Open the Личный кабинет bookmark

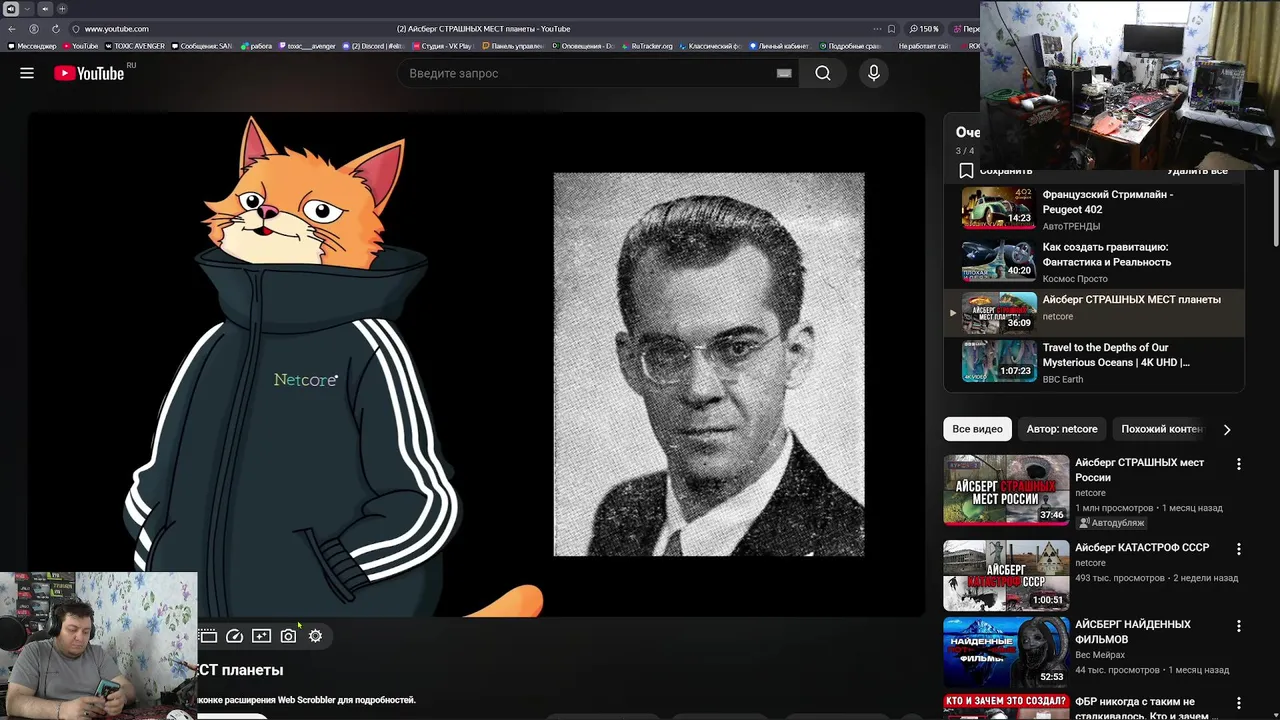pos(779,46)
